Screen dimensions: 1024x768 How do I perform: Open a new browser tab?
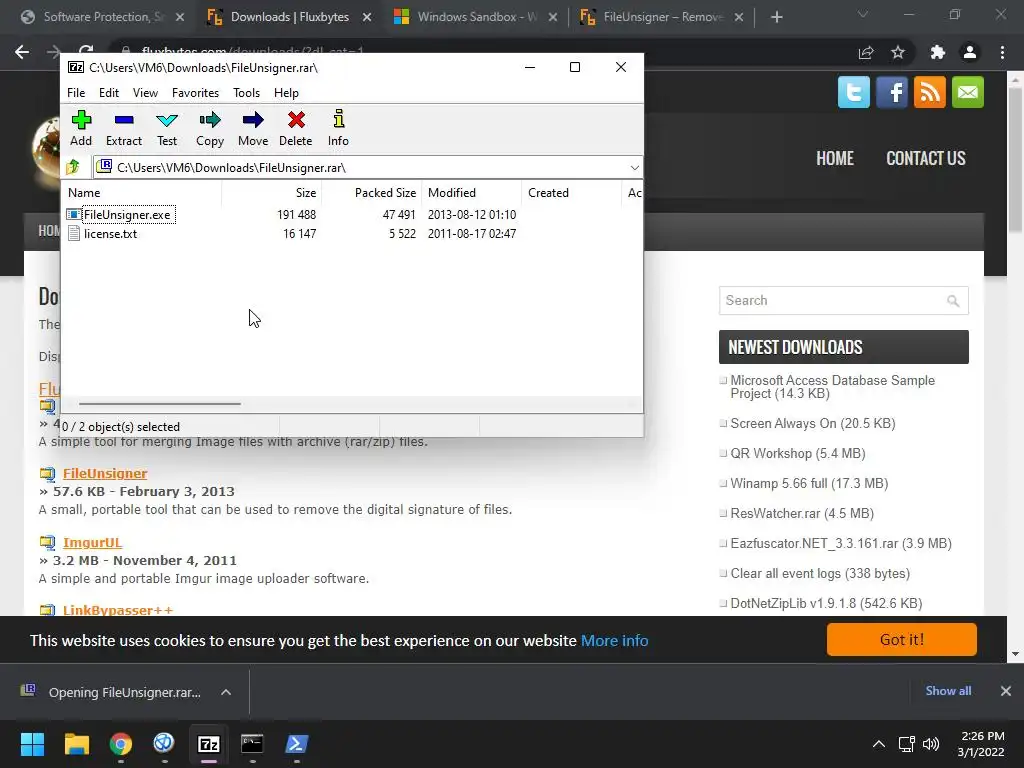776,17
